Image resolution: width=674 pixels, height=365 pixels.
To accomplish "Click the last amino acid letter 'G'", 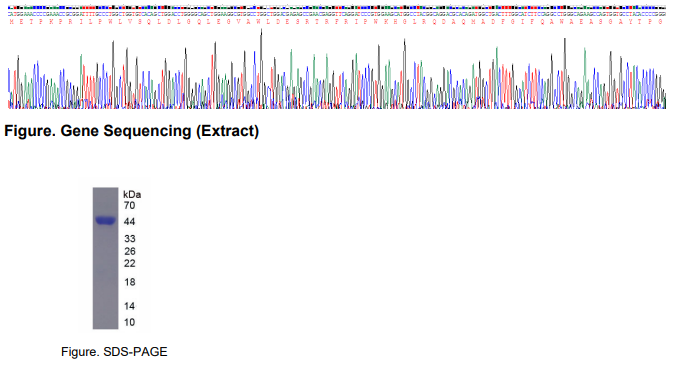I will coord(661,21).
